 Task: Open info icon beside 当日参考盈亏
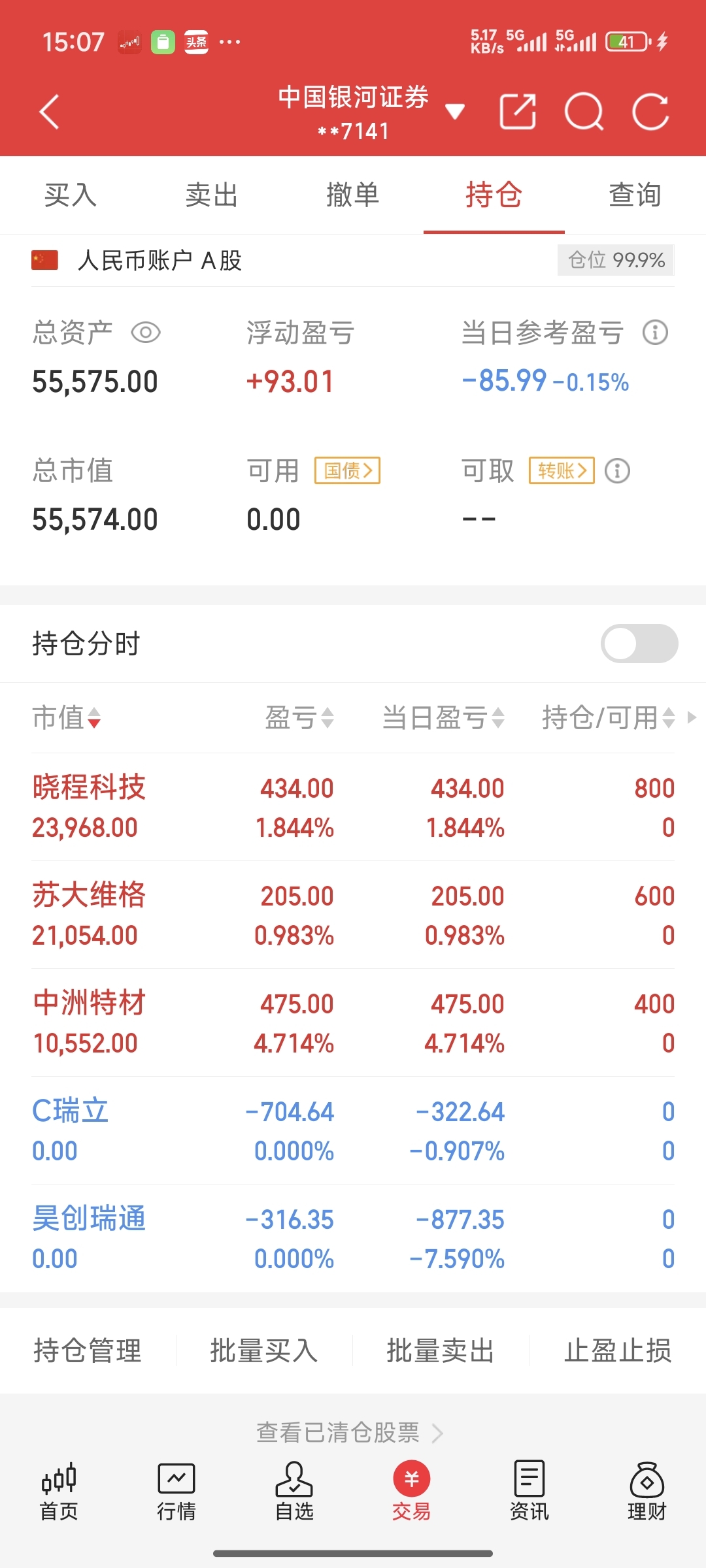[x=655, y=333]
